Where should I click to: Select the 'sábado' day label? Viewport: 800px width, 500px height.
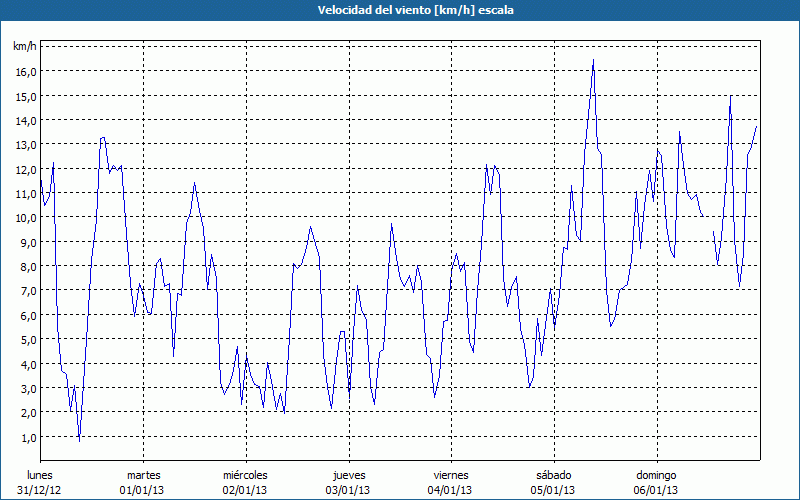coord(553,475)
